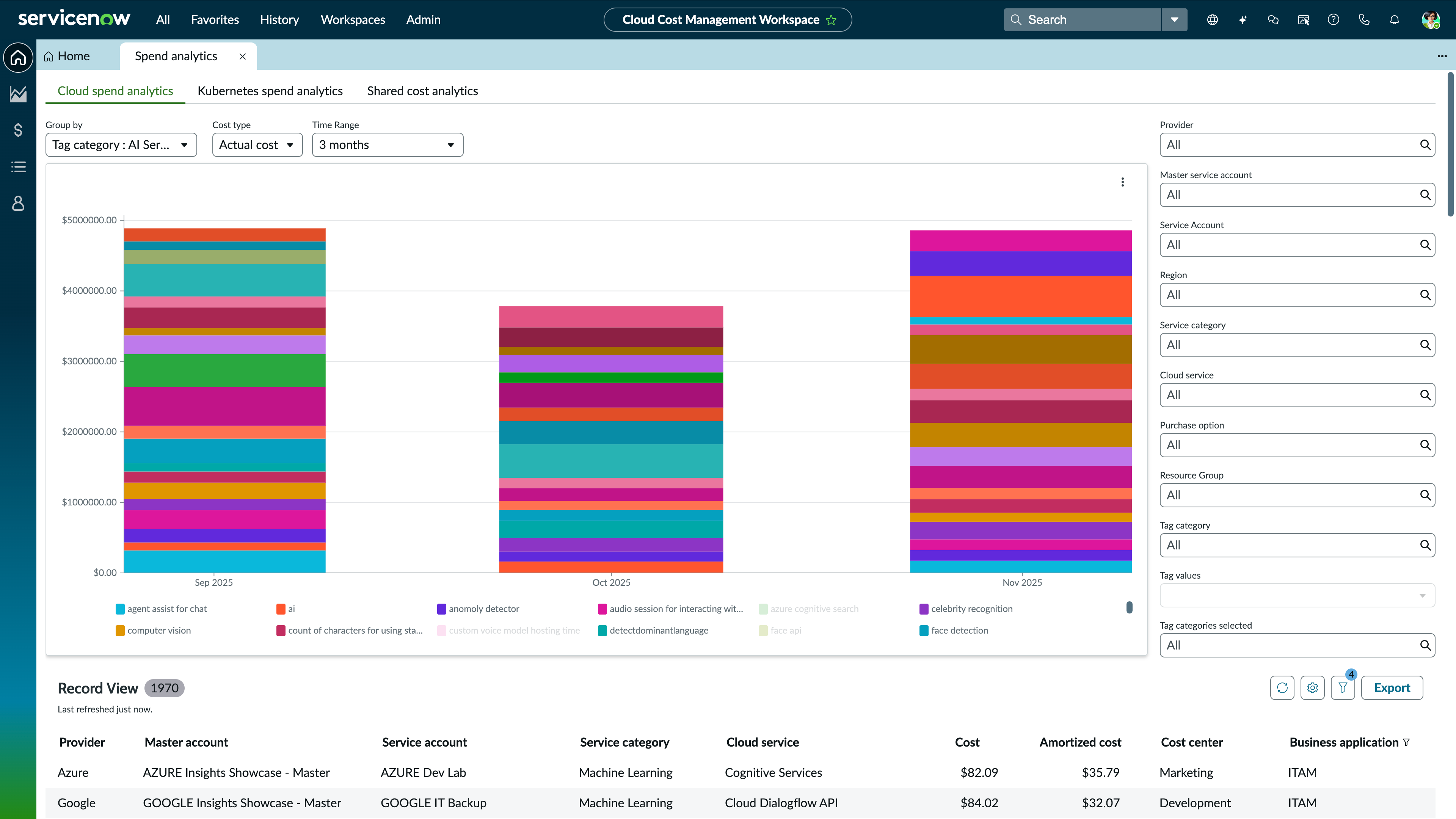Click the notifications bell icon
The height and width of the screenshot is (819, 1456).
(1395, 20)
